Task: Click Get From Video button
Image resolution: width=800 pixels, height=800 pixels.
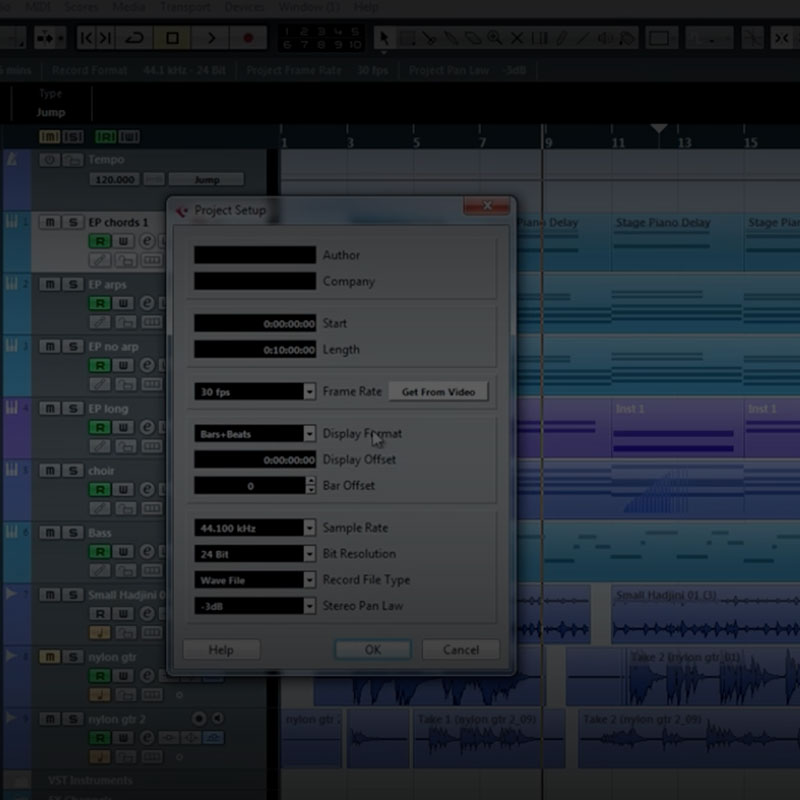Action: click(438, 392)
